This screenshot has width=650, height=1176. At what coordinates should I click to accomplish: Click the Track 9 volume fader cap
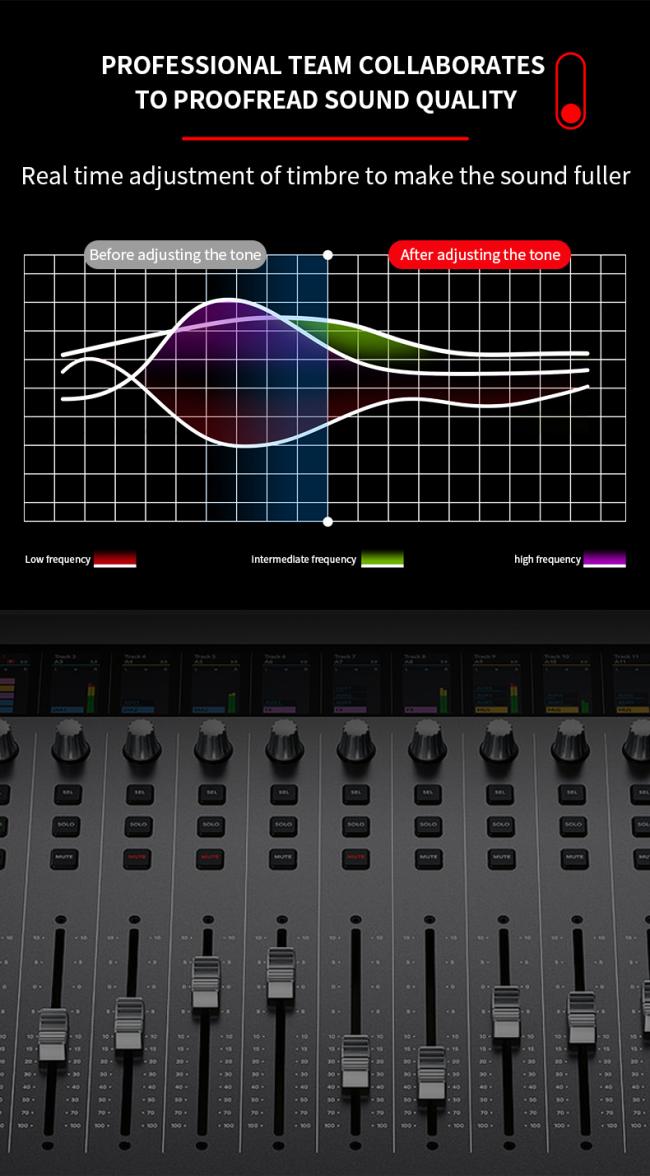click(506, 1012)
